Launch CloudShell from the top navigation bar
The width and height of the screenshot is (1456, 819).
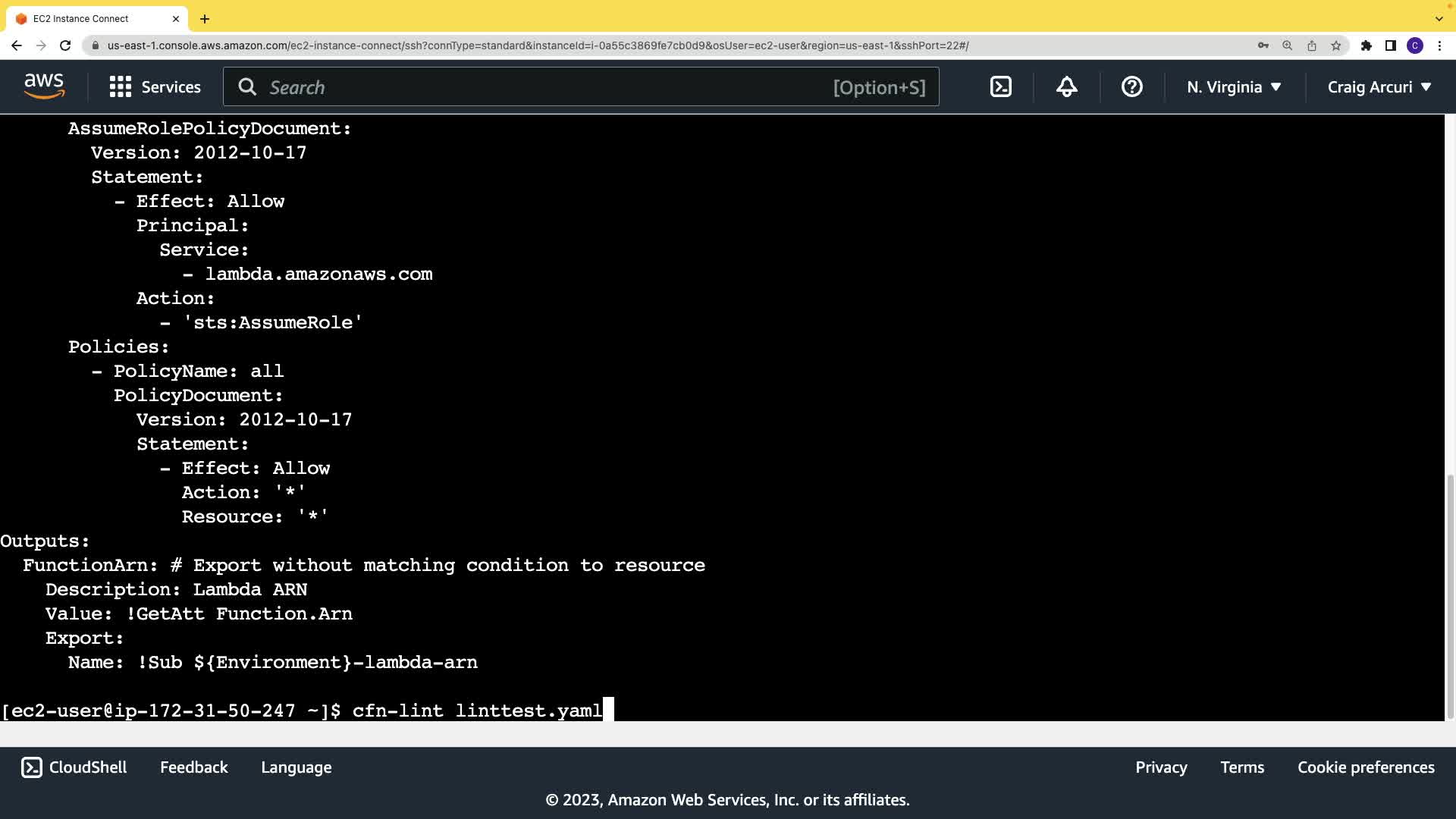(1001, 87)
